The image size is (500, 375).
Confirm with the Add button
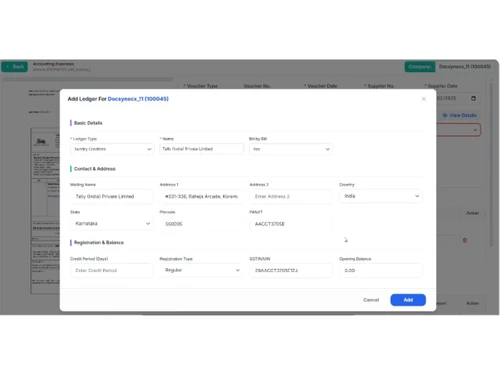[x=408, y=300]
